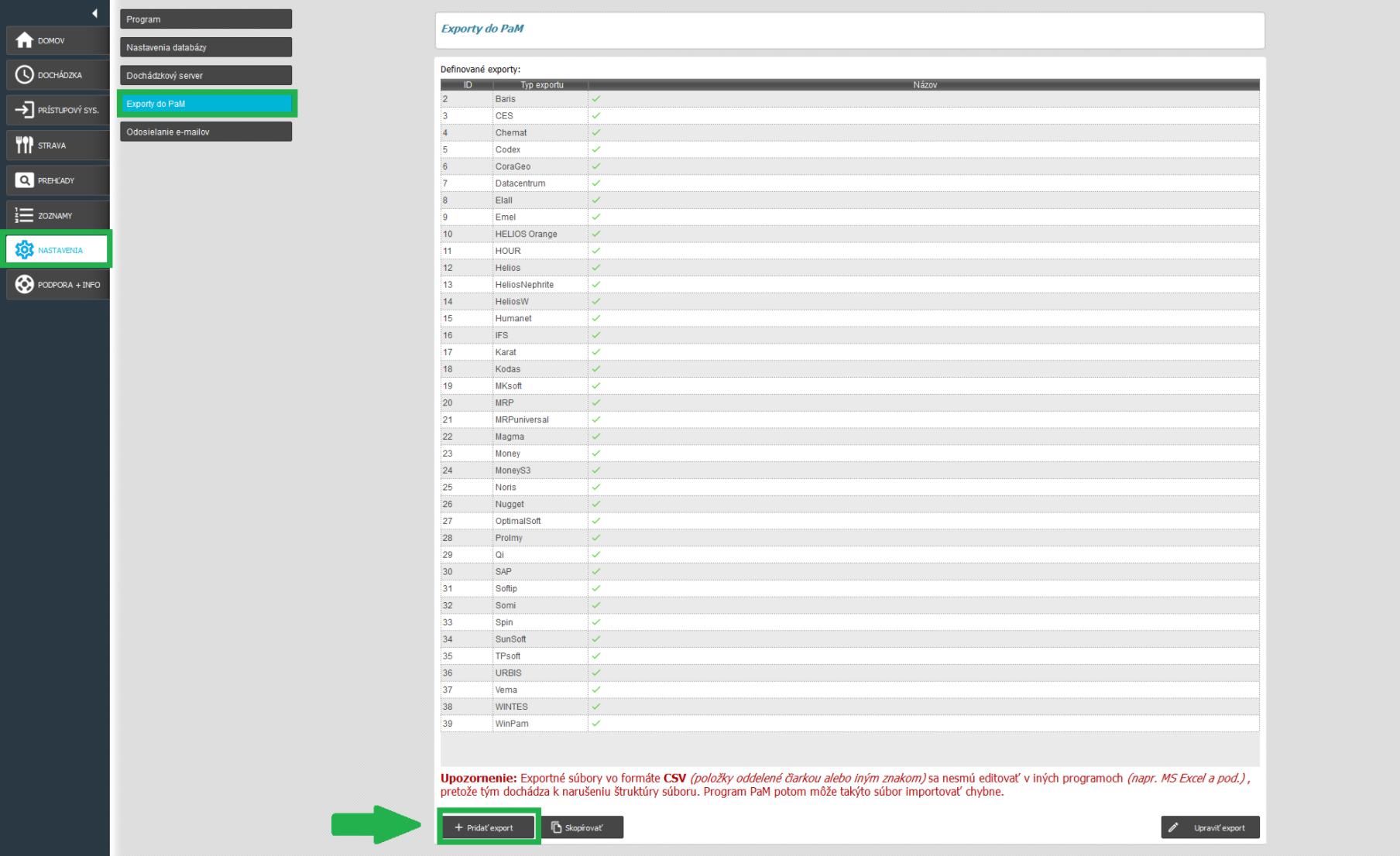This screenshot has height=856, width=1400.
Task: Collapse the sidebar with the arrow icon
Action: click(x=94, y=13)
